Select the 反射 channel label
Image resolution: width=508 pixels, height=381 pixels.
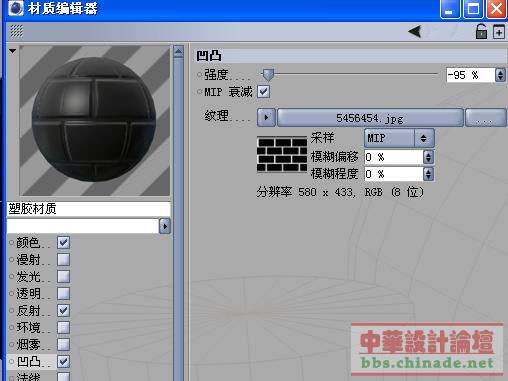[x=28, y=311]
